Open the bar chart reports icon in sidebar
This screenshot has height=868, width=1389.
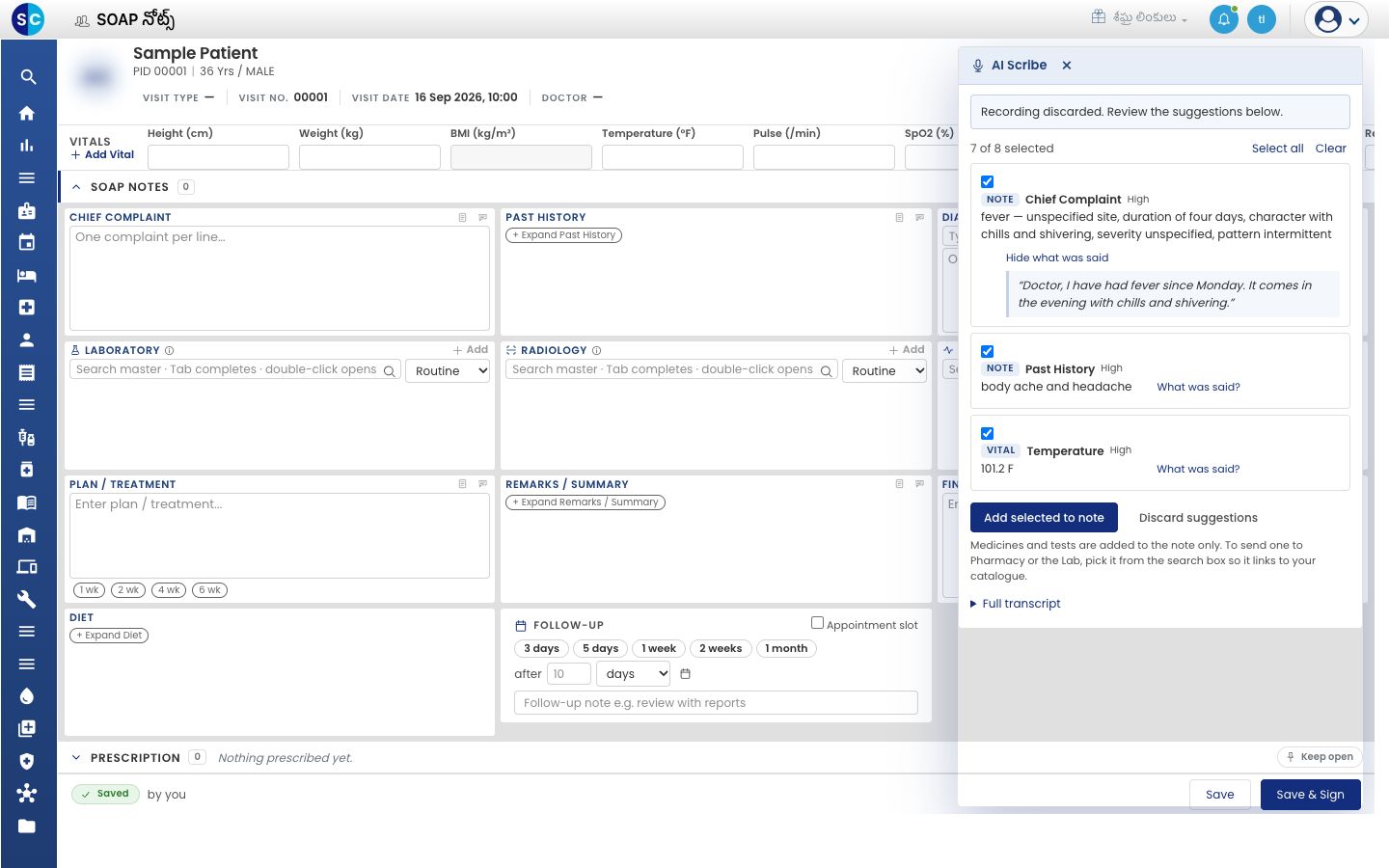point(27,146)
